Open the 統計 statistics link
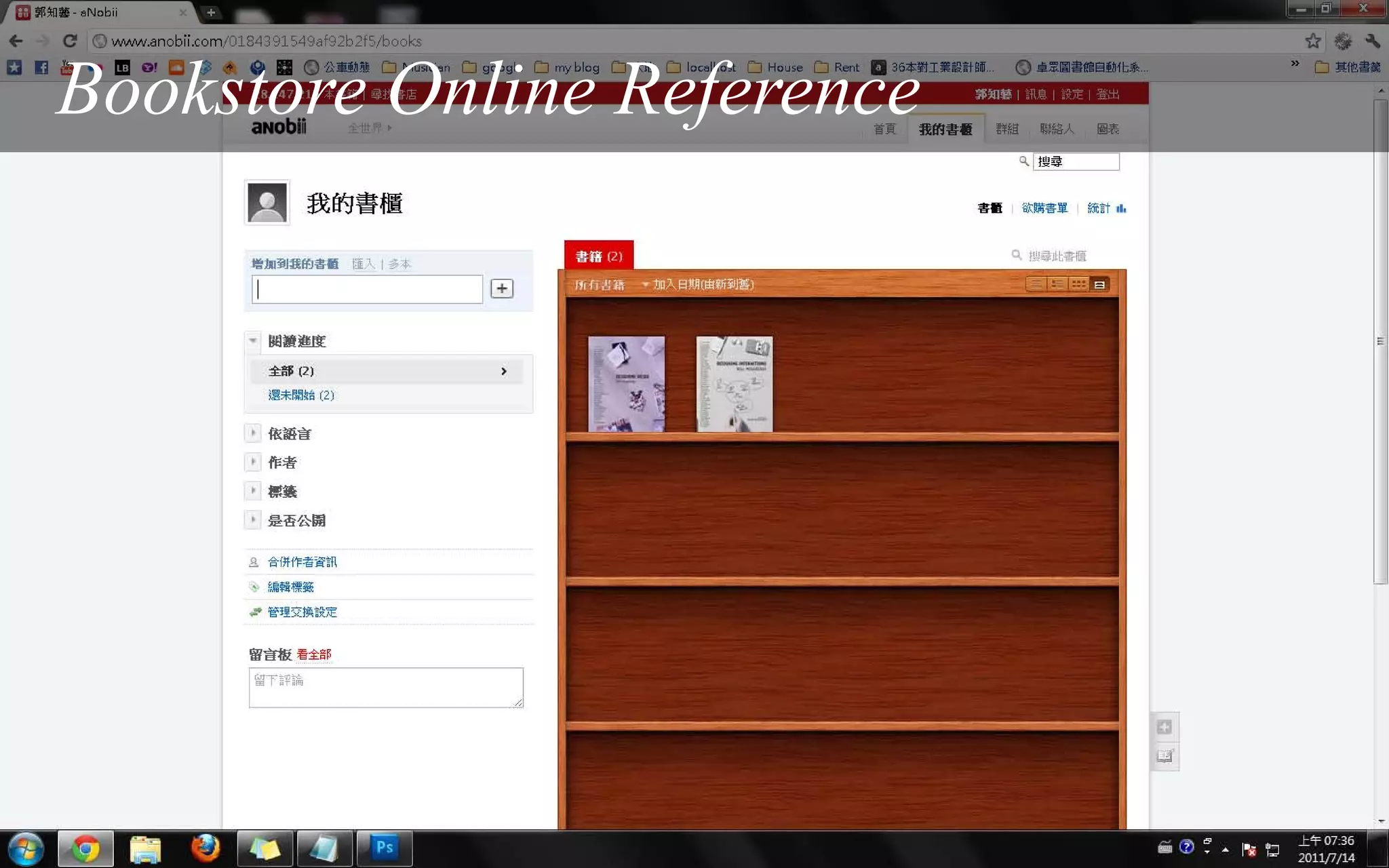This screenshot has width=1389, height=868. pyautogui.click(x=1107, y=208)
